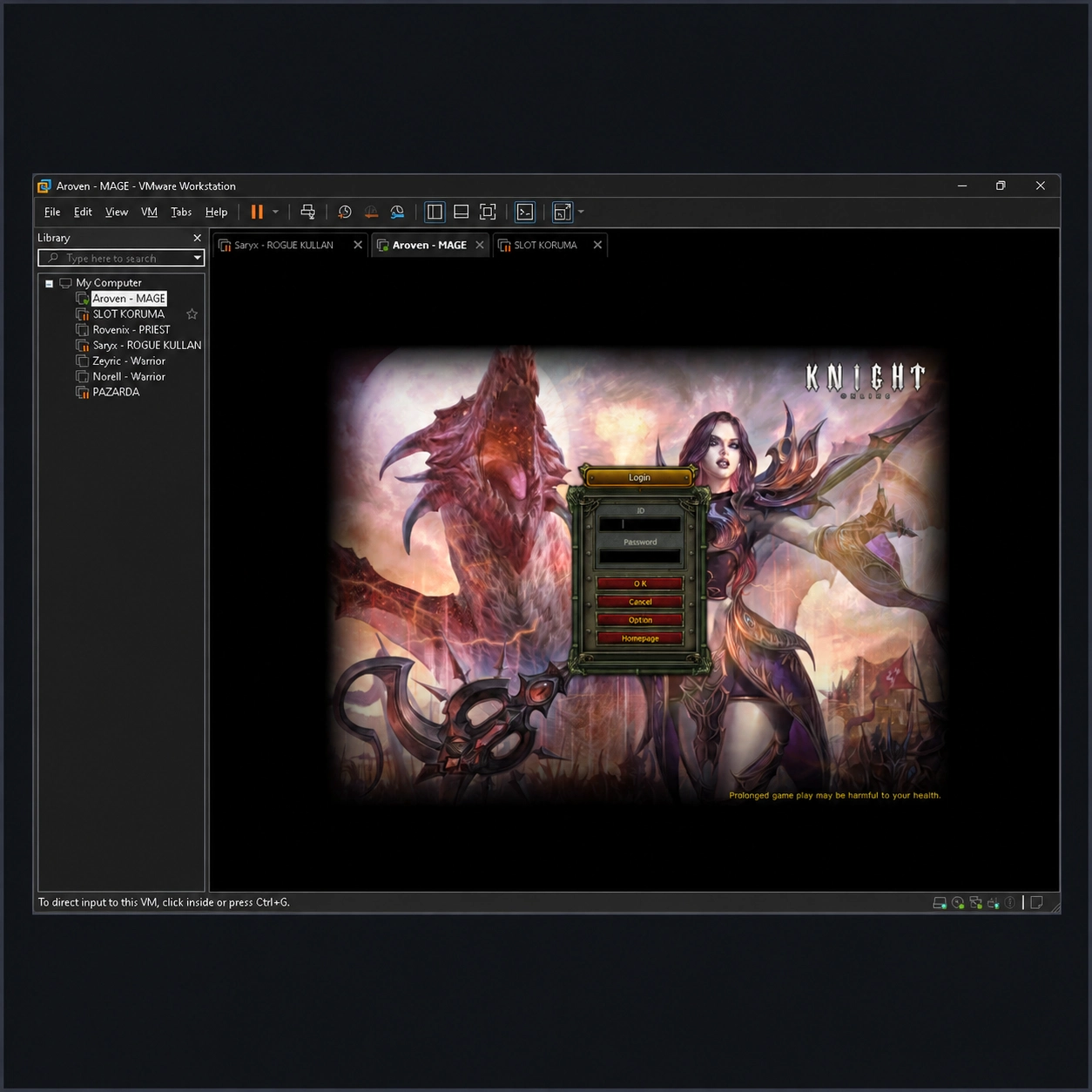Open the Tabs menu
Viewport: 1092px width, 1092px height.
click(181, 212)
